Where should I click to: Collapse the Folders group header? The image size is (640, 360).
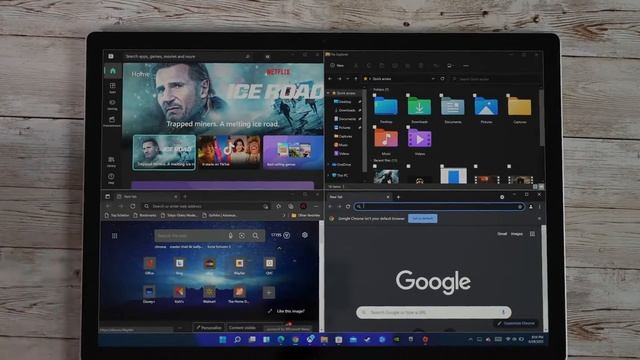click(380, 89)
